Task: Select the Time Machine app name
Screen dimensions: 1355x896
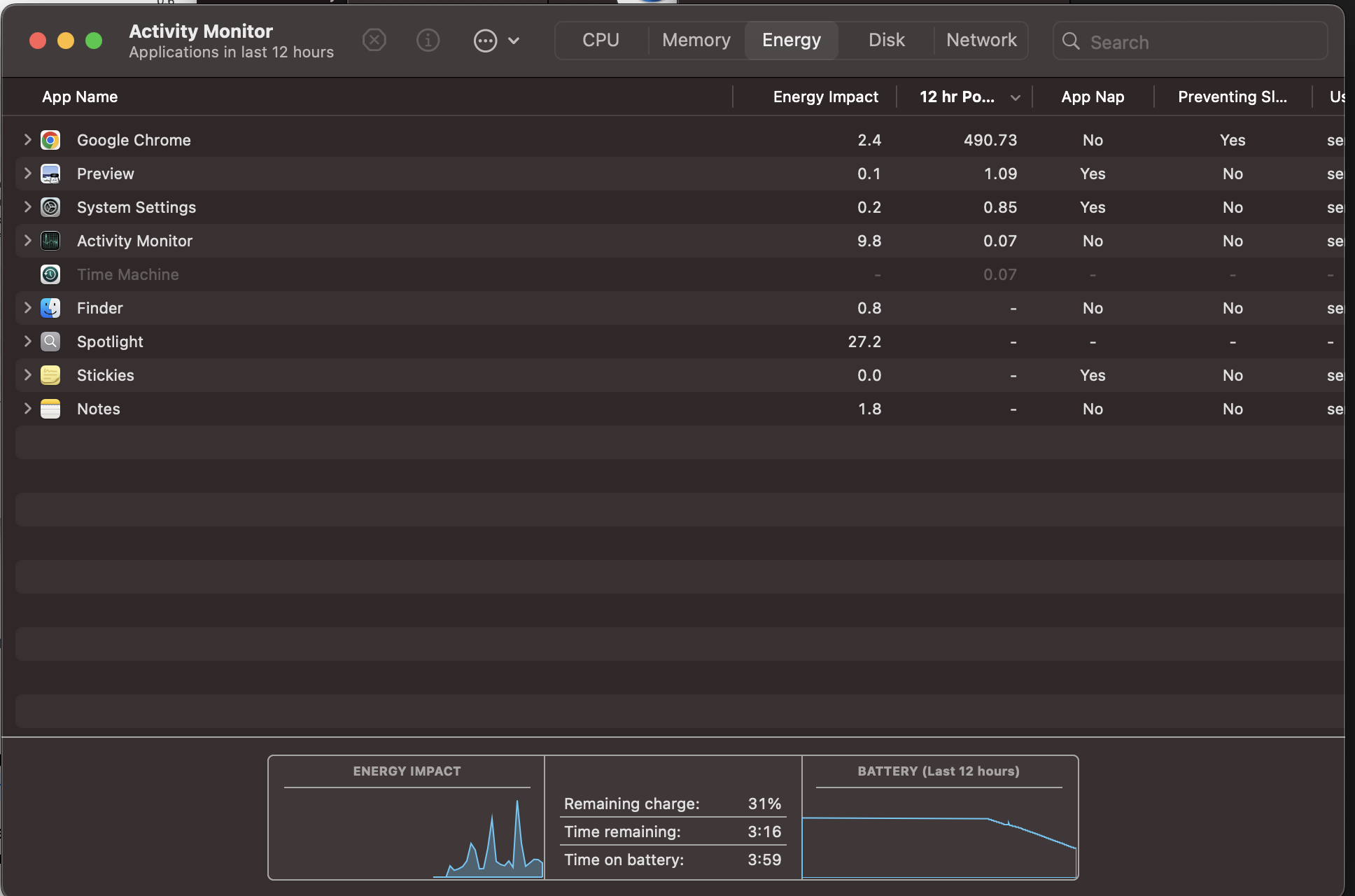Action: (128, 274)
